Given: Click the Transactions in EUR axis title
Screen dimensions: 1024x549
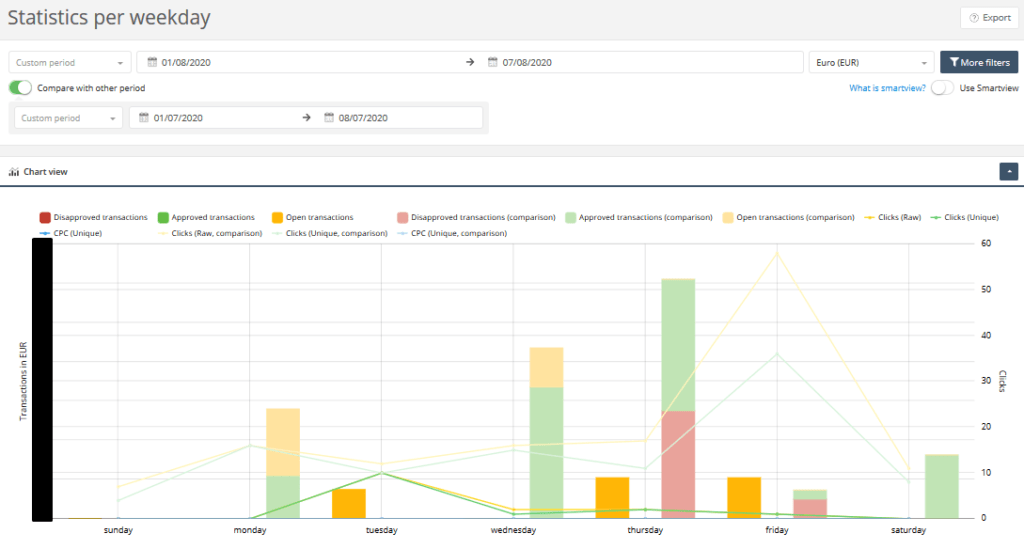Looking at the screenshot, I should (23, 381).
